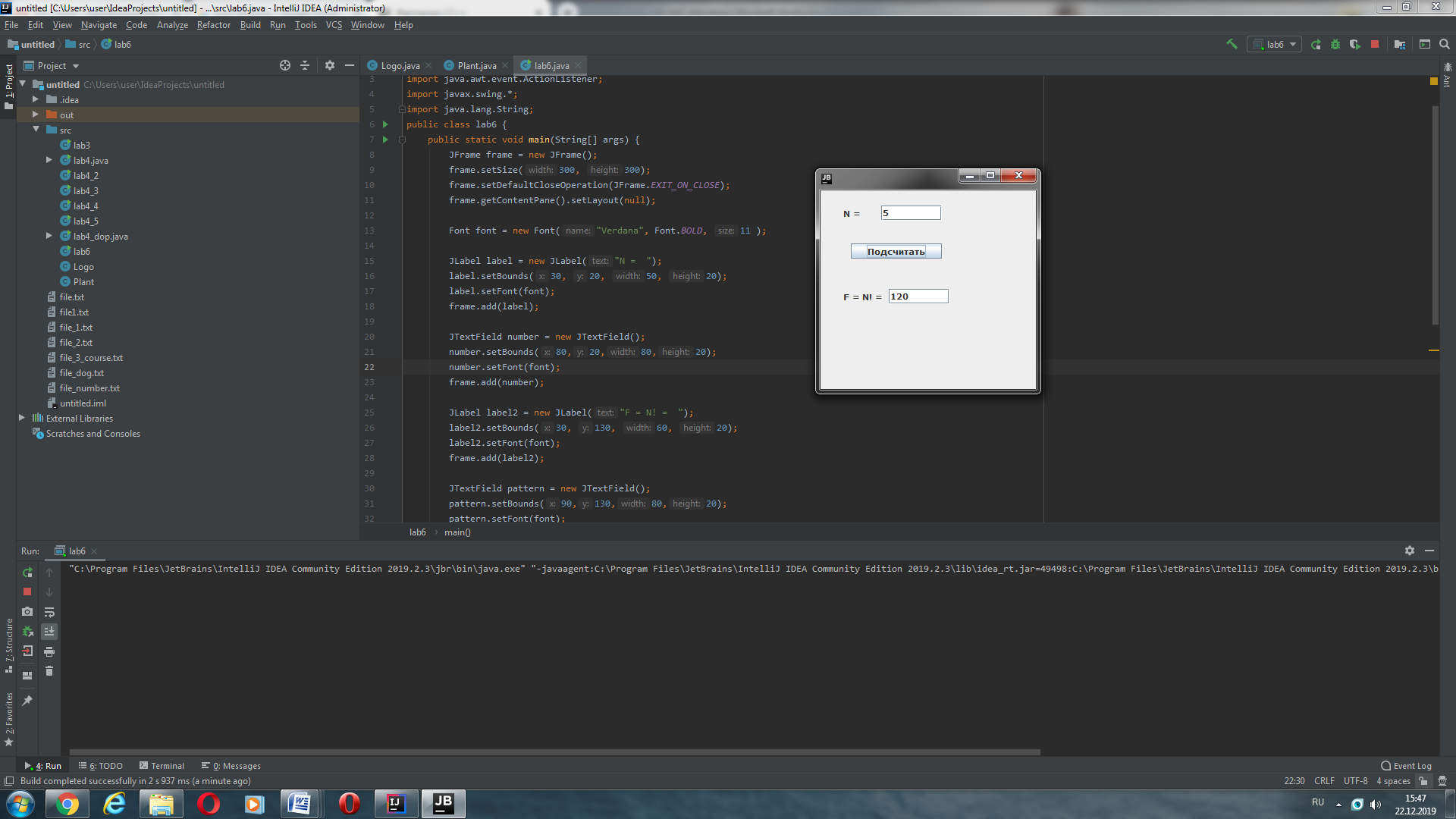
Task: Stop the running program from top toolbar
Action: [1375, 45]
